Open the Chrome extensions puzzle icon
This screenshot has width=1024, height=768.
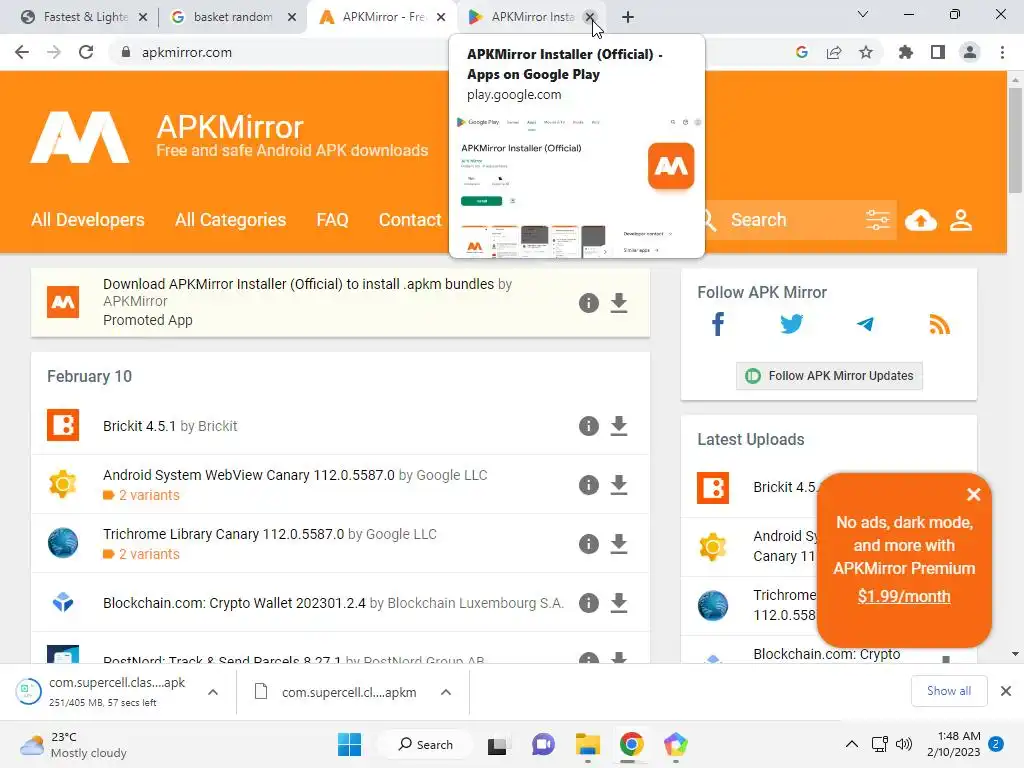click(x=906, y=52)
